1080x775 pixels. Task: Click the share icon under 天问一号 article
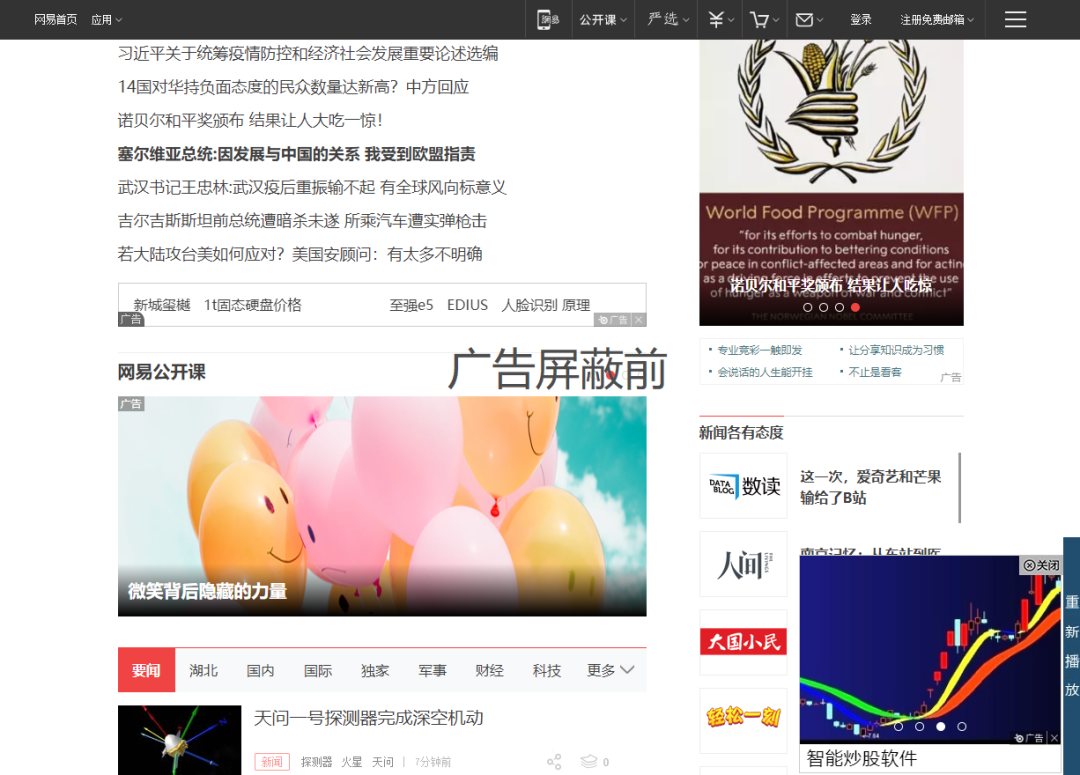pos(554,761)
